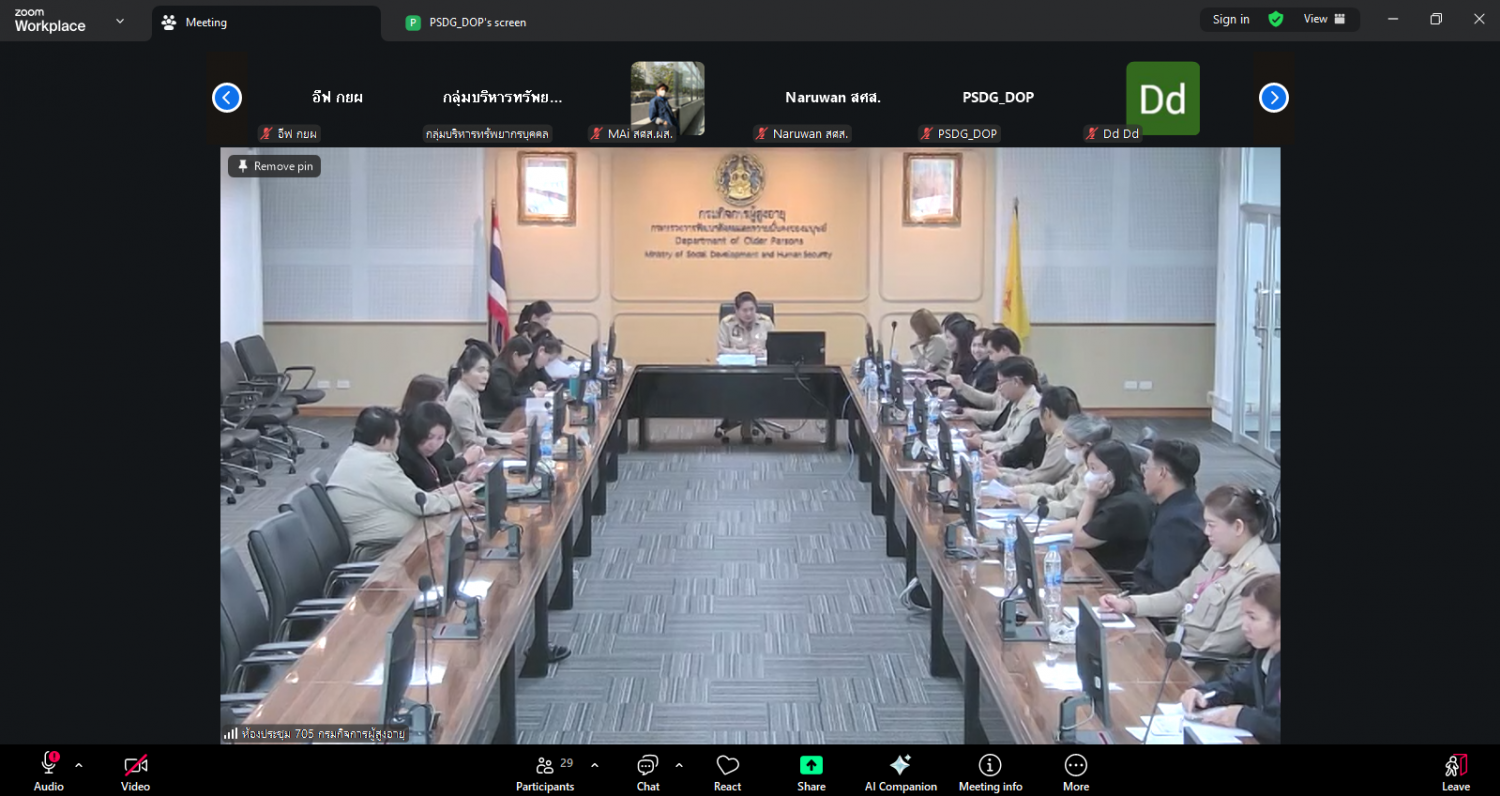Open the Participants panel

coord(545,770)
